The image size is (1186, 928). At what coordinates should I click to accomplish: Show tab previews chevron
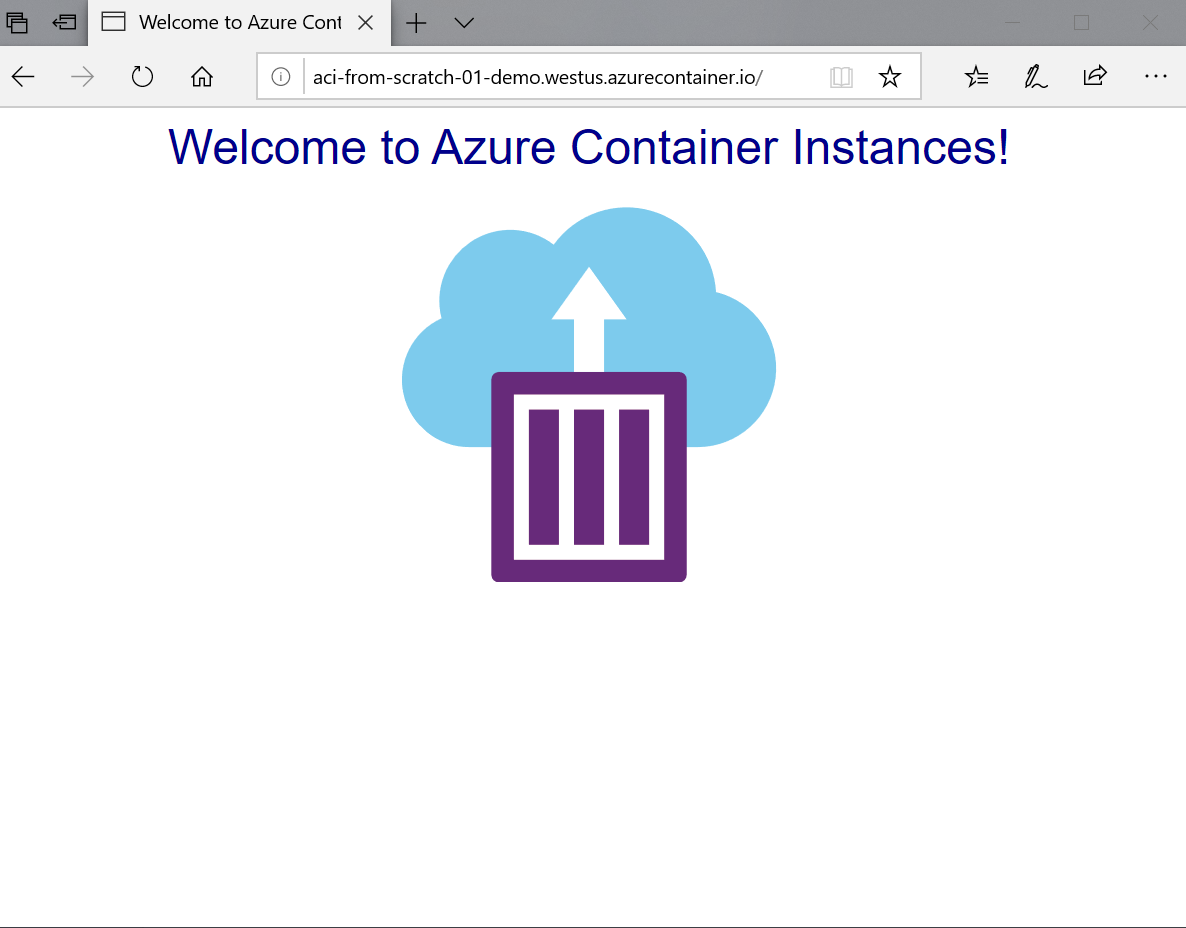(x=464, y=23)
